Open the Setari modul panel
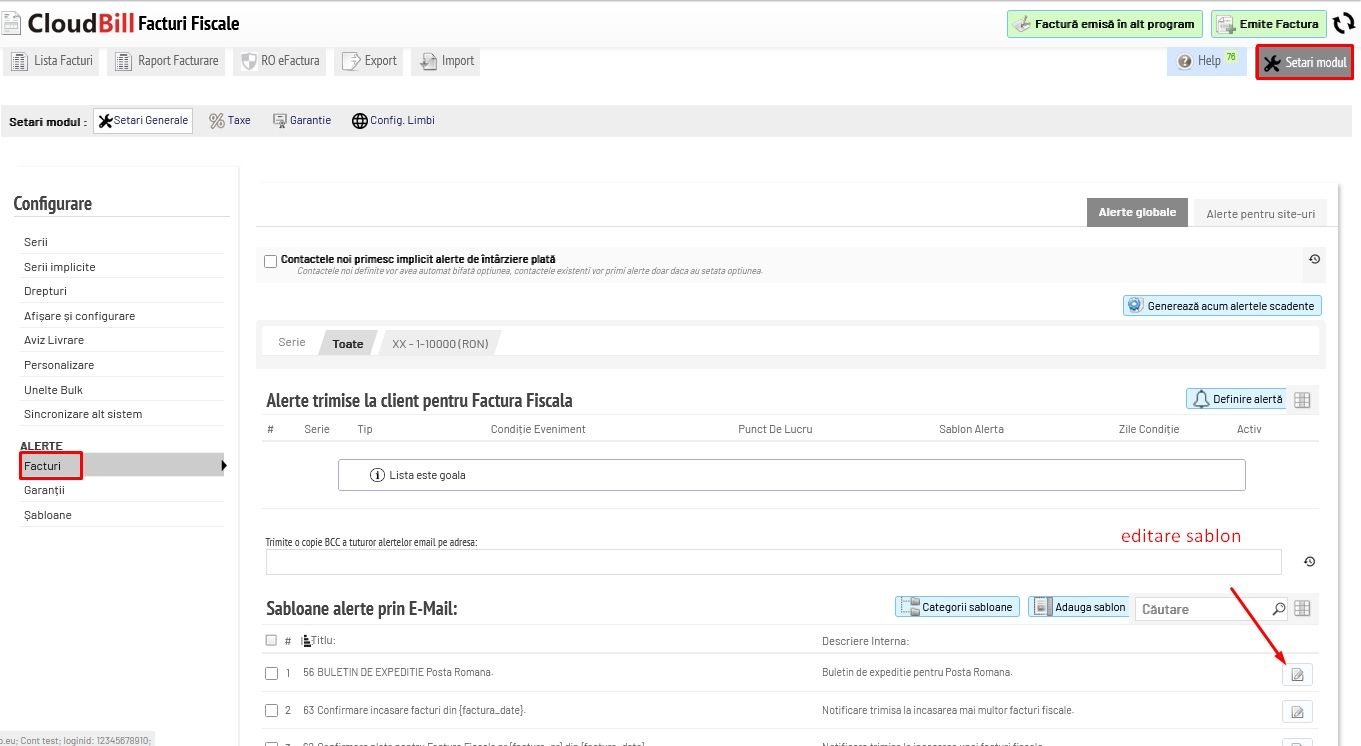Image resolution: width=1361 pixels, height=746 pixels. pos(1304,62)
